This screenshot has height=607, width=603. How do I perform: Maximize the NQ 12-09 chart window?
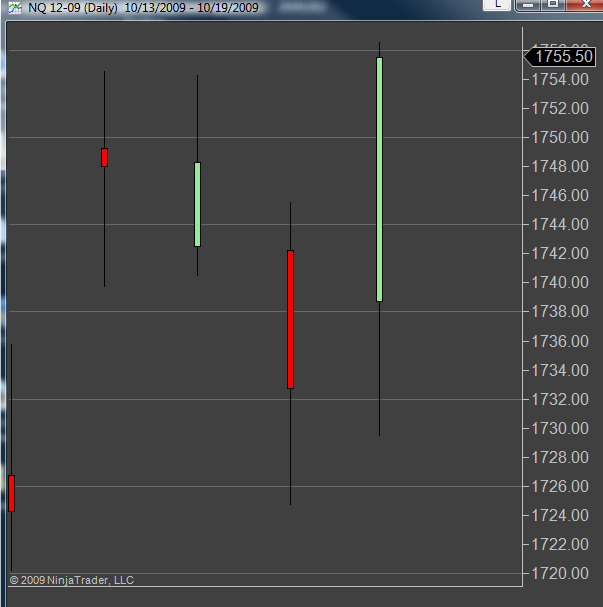click(x=553, y=5)
